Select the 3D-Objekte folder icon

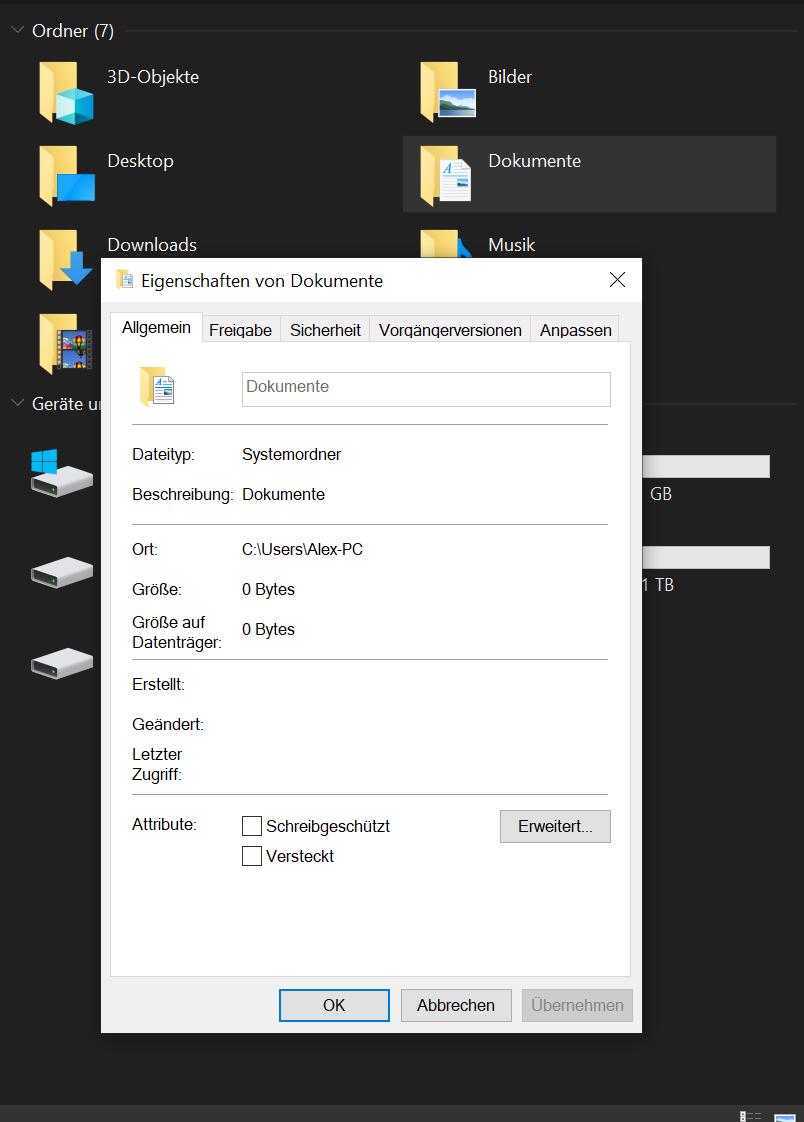coord(66,92)
